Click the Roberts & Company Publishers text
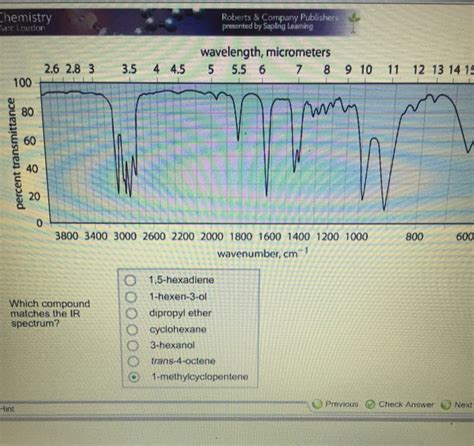This screenshot has width=474, height=446. click(280, 17)
